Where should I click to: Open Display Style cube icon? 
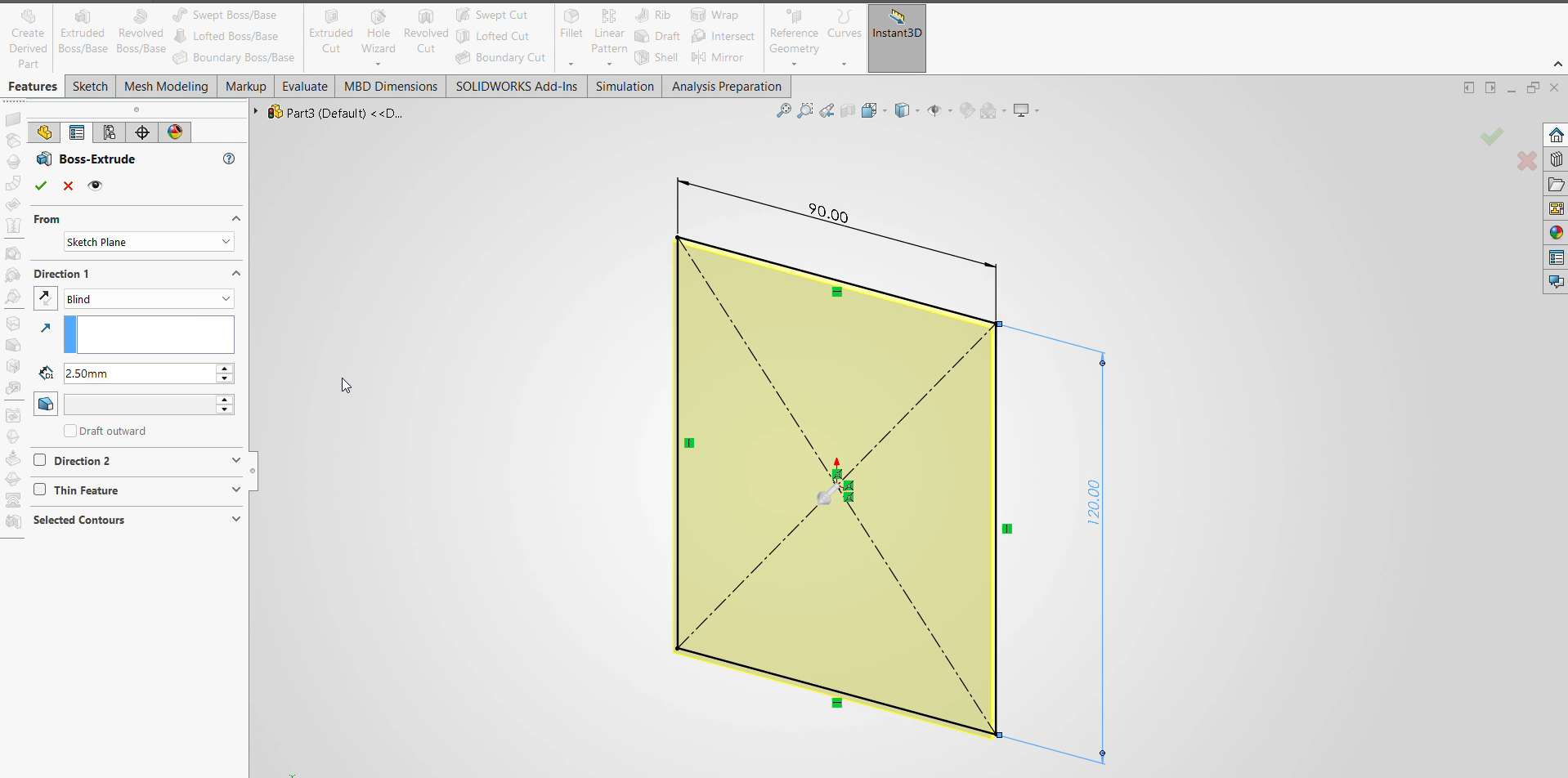902,110
